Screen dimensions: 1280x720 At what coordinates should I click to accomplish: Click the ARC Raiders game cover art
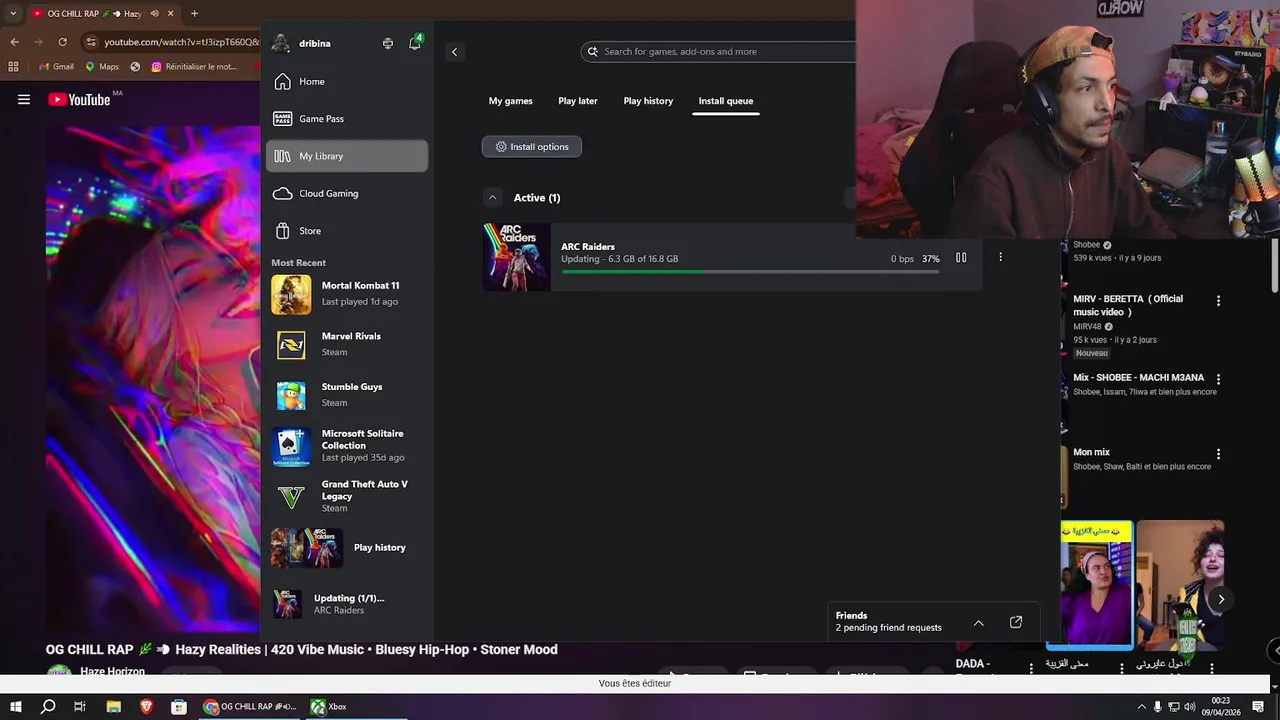(x=516, y=257)
